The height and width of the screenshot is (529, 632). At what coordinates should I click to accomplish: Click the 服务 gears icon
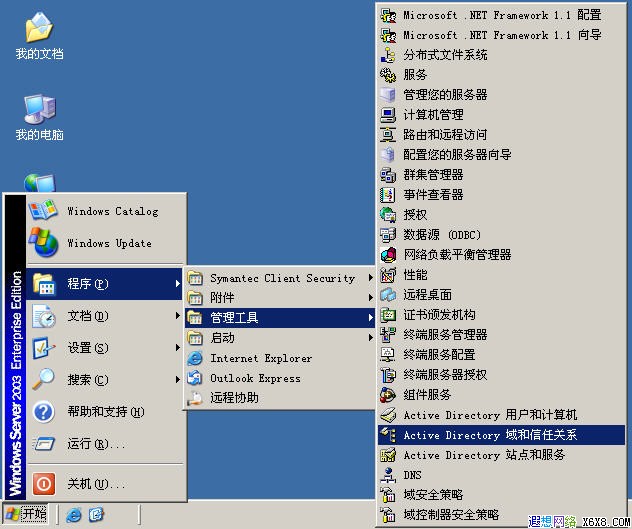point(388,75)
